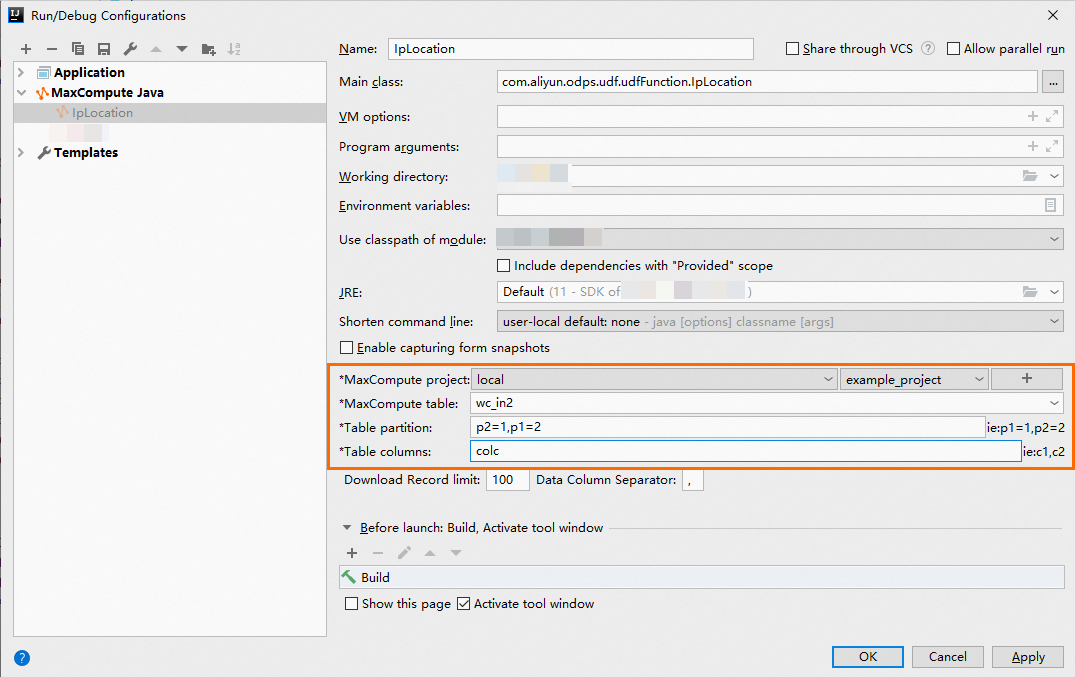Open the MaxCompute project dropdown
This screenshot has height=677, width=1075.
tap(826, 379)
